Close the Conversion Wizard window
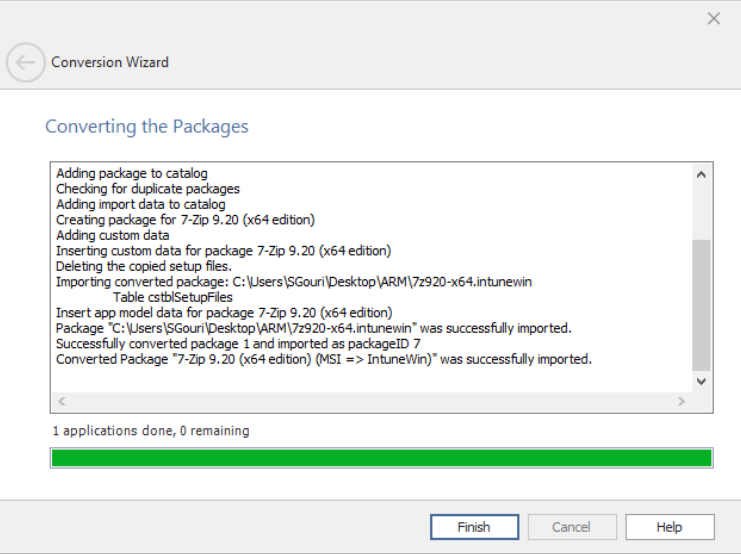This screenshot has width=741, height=554. click(714, 18)
